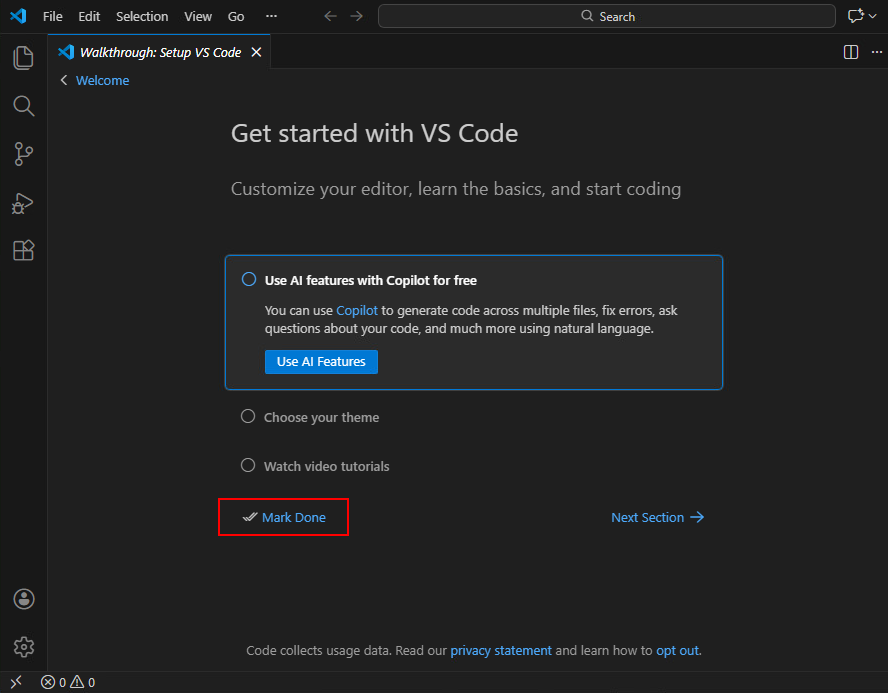Open the Copilot chat dropdown in title bar
888x693 pixels.
tap(857, 16)
